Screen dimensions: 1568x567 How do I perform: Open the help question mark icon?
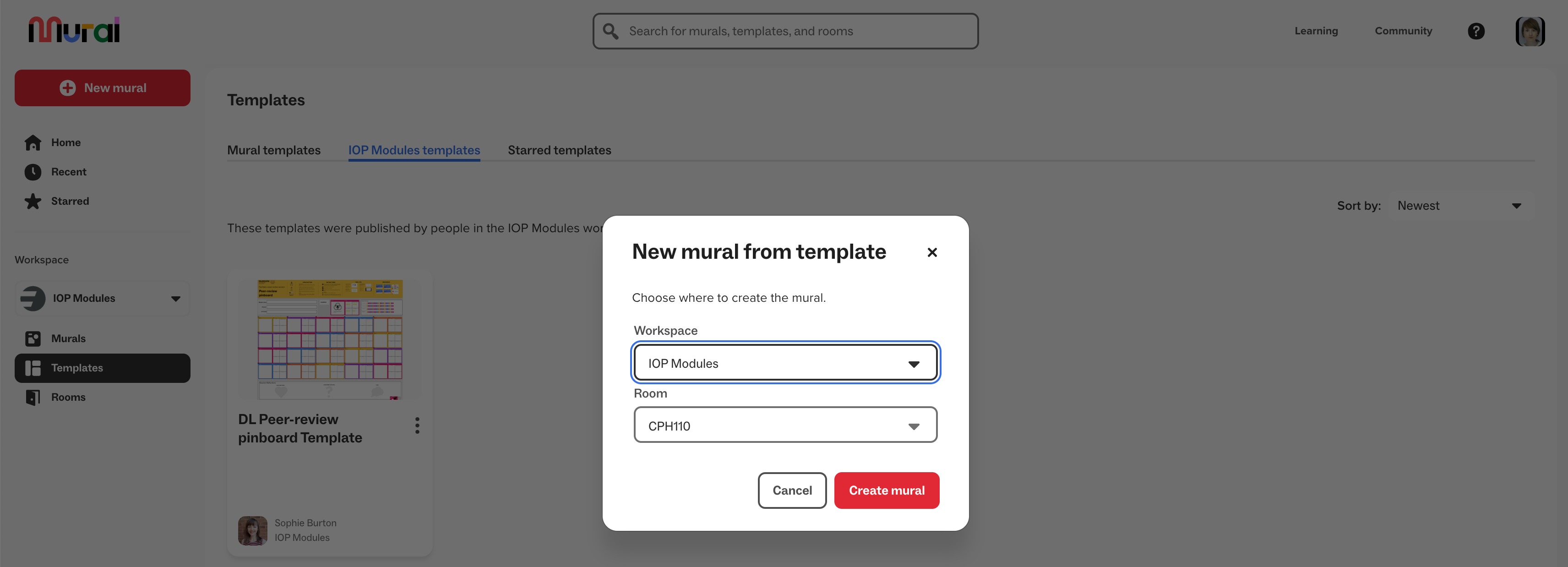point(1475,31)
